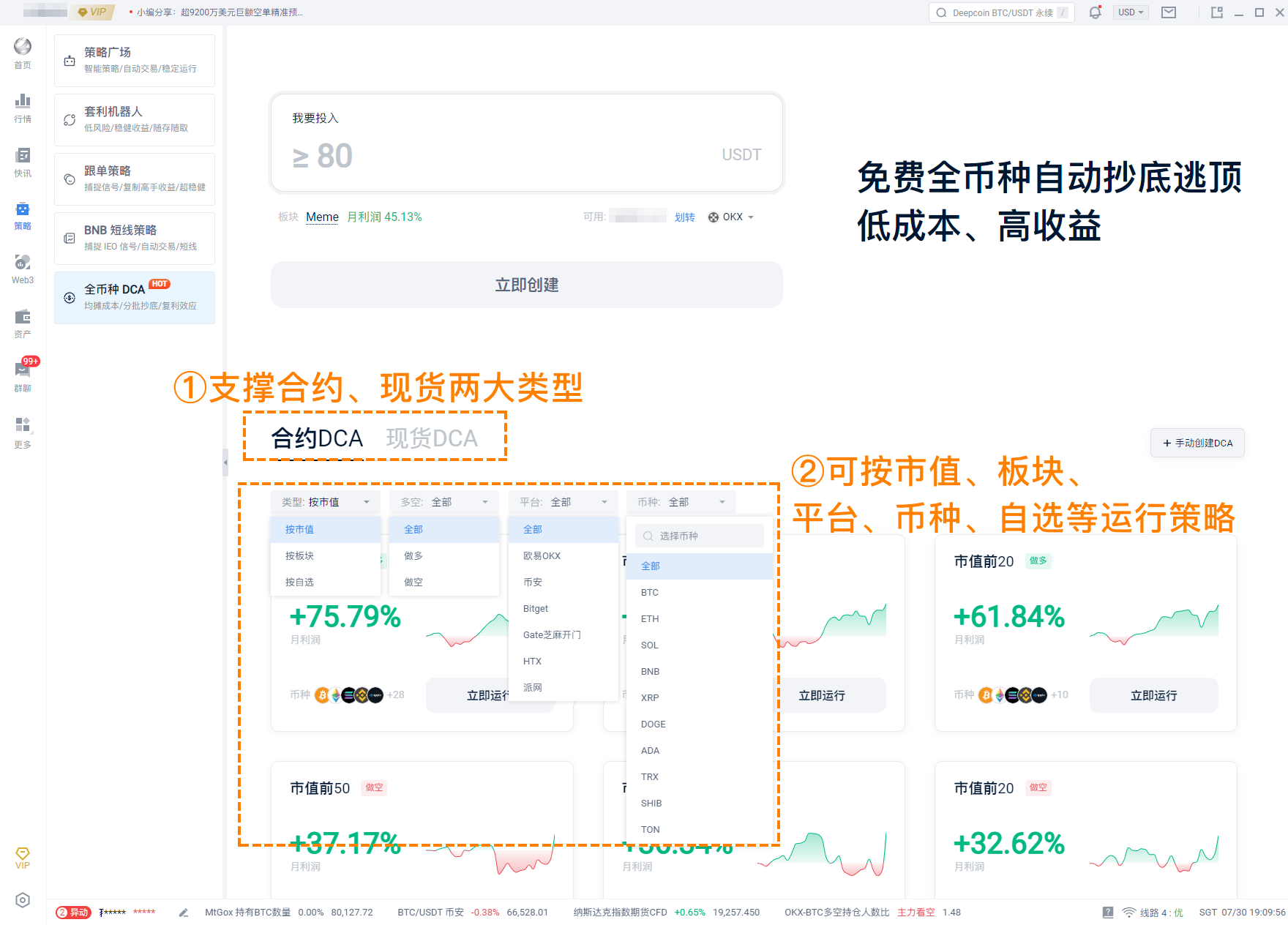Image resolution: width=1288 pixels, height=925 pixels.
Task: Open the mail envelope icon
Action: pos(1169,12)
